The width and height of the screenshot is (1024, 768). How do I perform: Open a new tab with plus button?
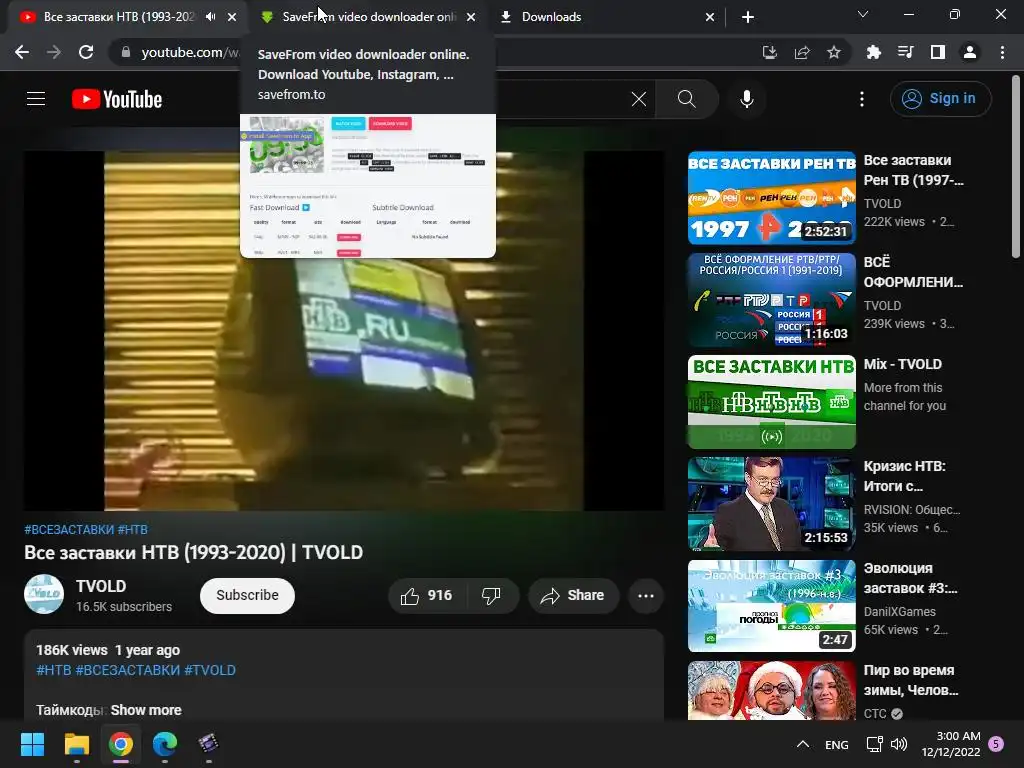click(x=748, y=17)
